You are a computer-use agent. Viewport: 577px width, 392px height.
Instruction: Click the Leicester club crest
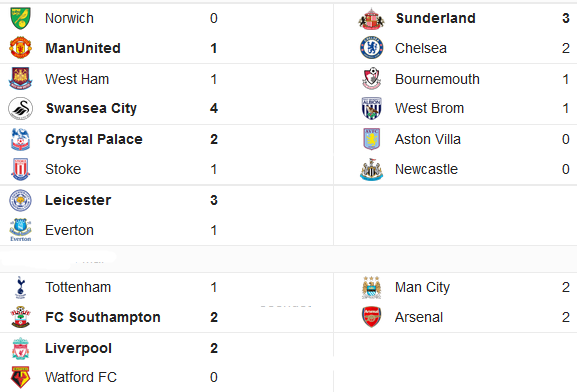[20, 200]
